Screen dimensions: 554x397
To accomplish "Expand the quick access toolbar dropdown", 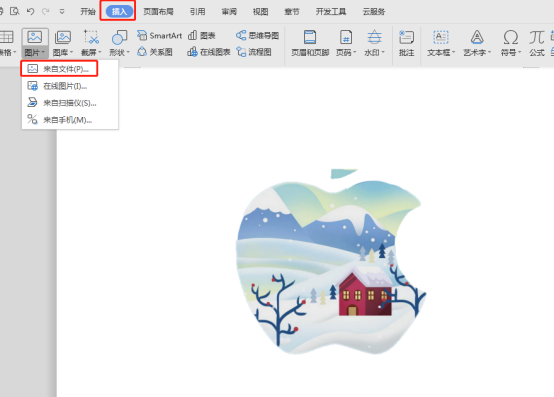I will click(x=62, y=11).
